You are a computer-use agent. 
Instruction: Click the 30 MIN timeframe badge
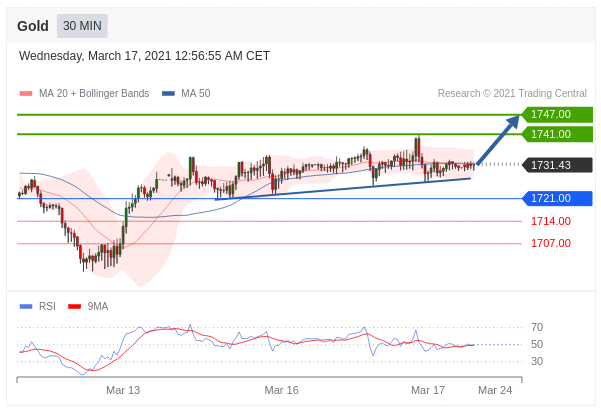tap(82, 26)
